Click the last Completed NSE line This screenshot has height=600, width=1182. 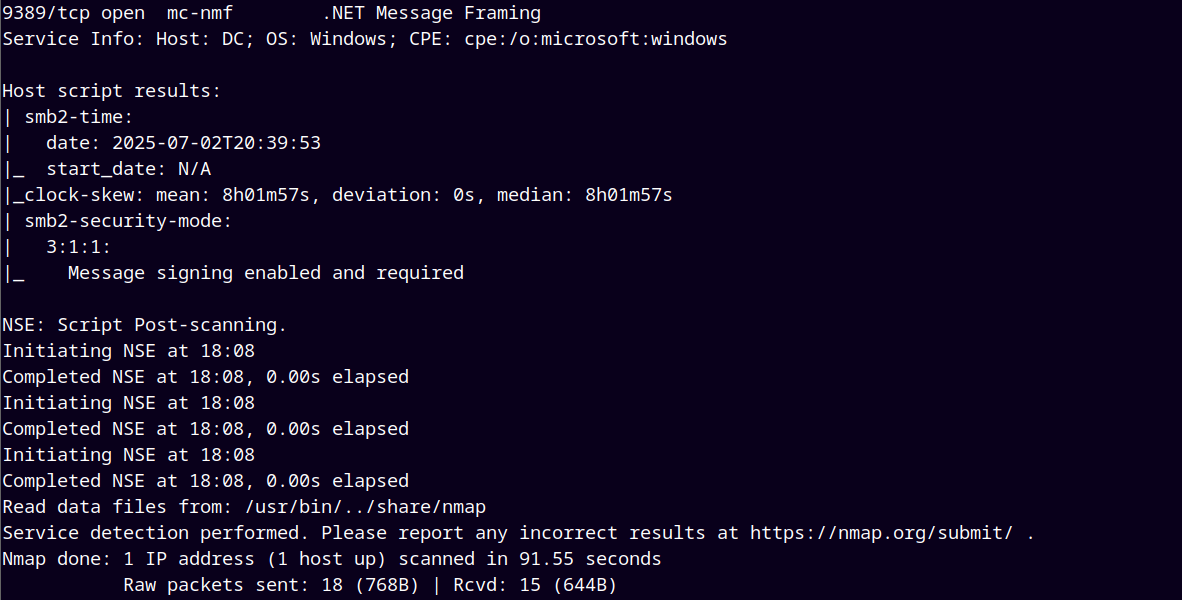[205, 481]
